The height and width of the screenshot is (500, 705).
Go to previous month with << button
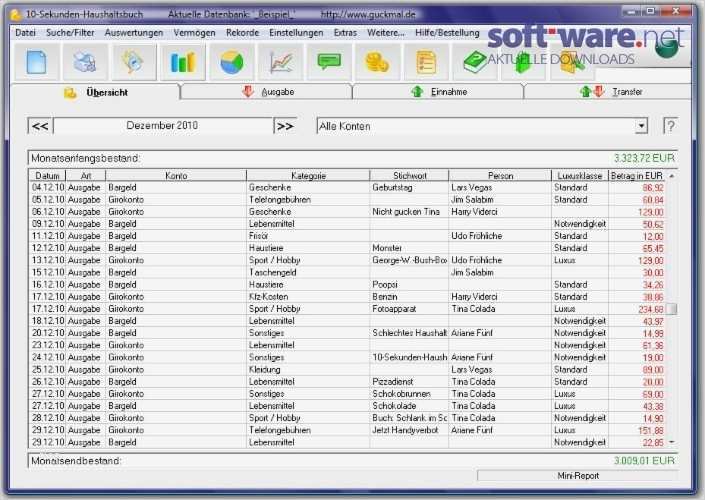click(40, 126)
